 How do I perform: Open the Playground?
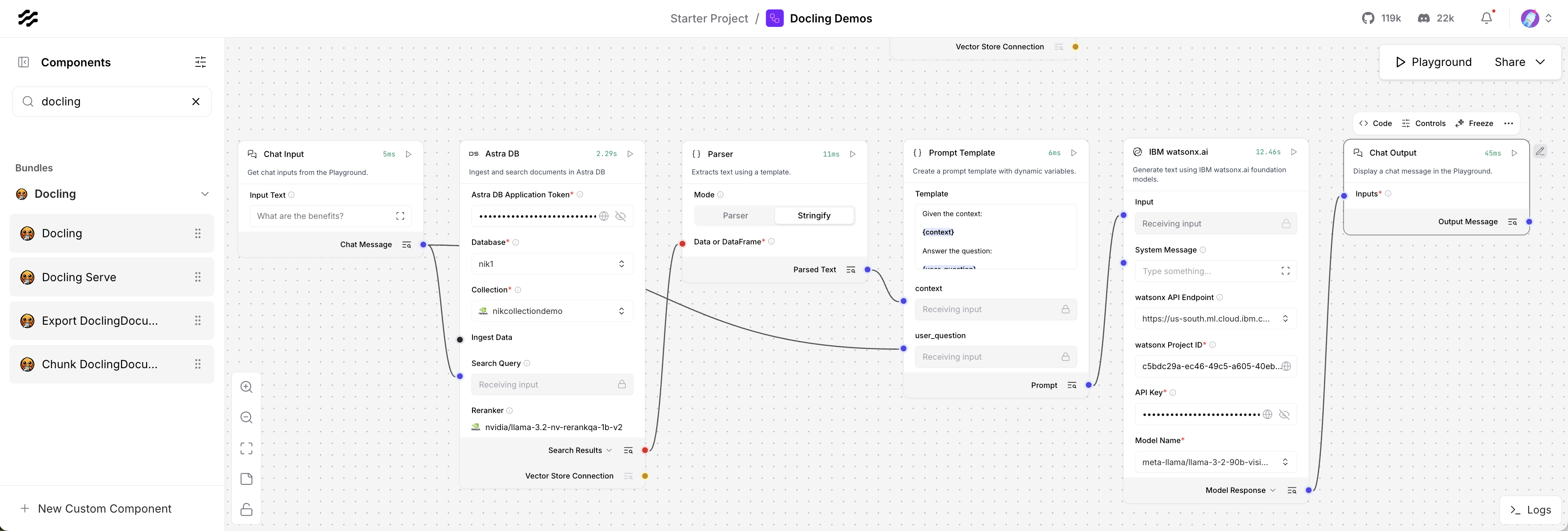[x=1434, y=62]
